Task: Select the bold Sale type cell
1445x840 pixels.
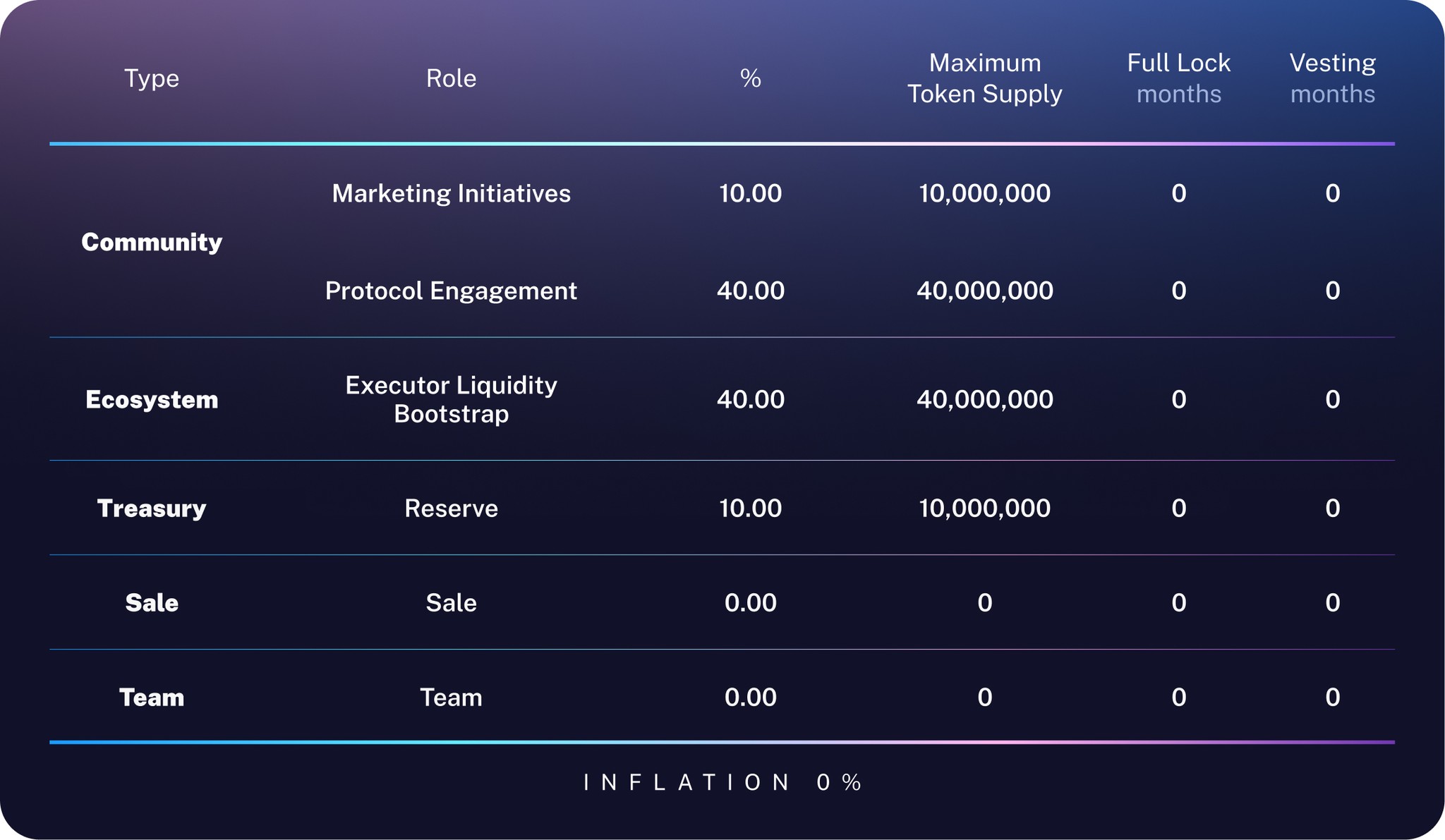Action: pyautogui.click(x=152, y=602)
